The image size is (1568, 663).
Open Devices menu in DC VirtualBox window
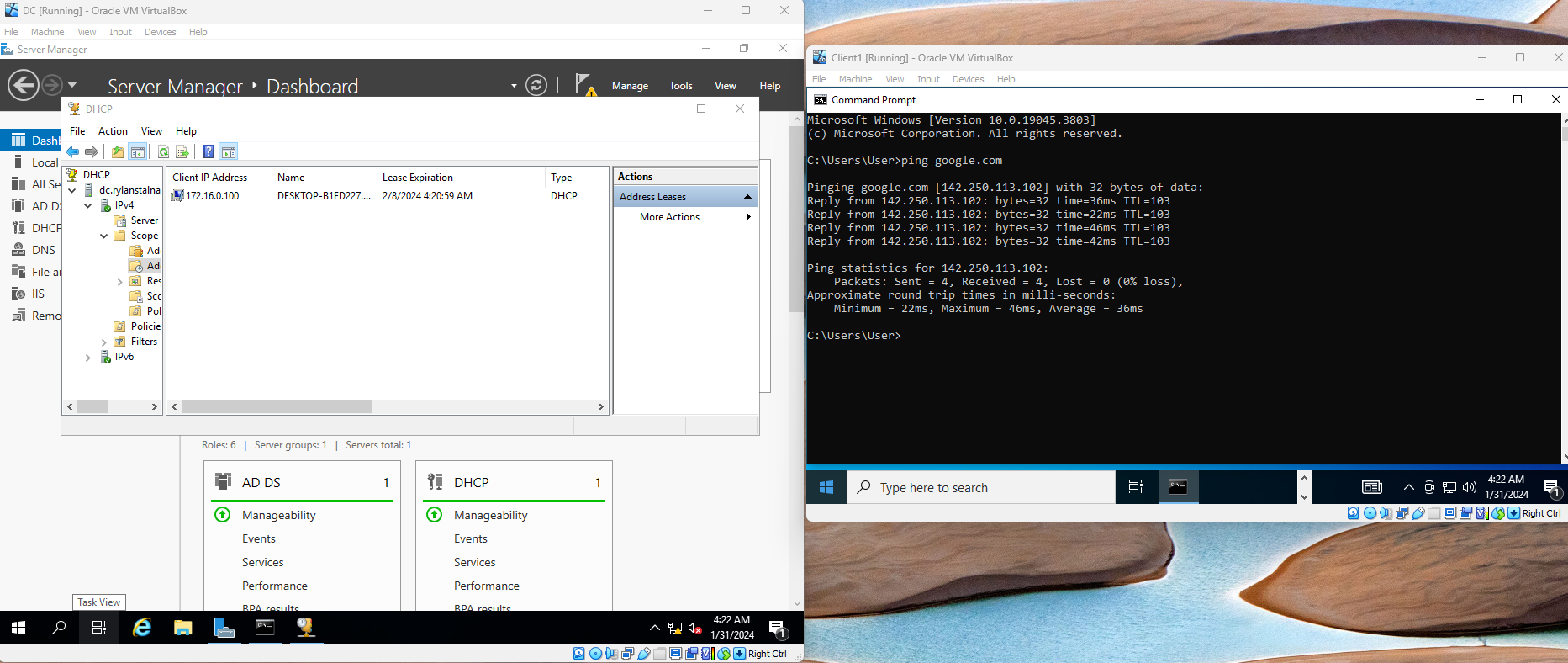pyautogui.click(x=160, y=32)
